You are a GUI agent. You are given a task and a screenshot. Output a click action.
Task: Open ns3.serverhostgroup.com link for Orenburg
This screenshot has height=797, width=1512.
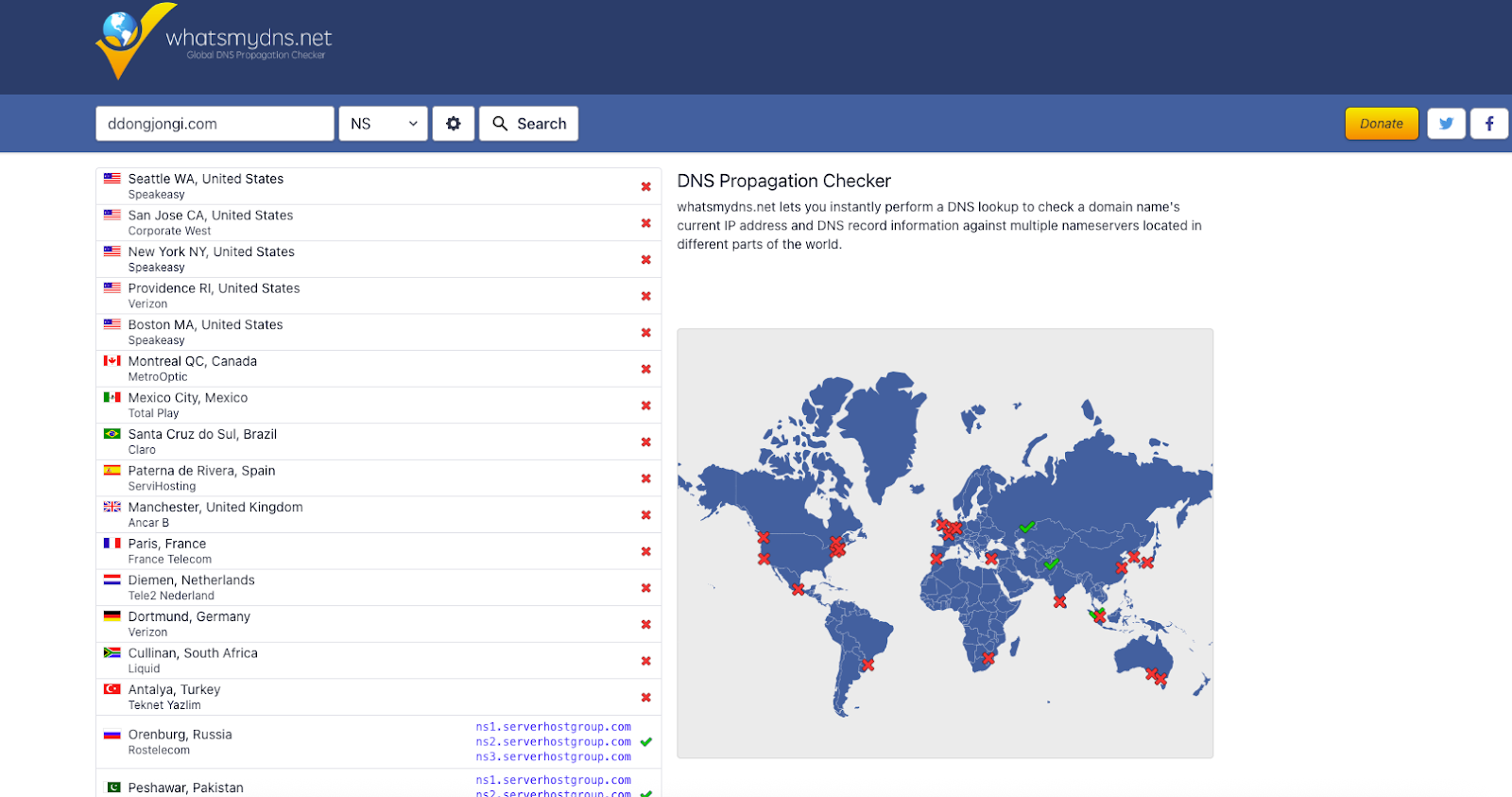(x=553, y=757)
